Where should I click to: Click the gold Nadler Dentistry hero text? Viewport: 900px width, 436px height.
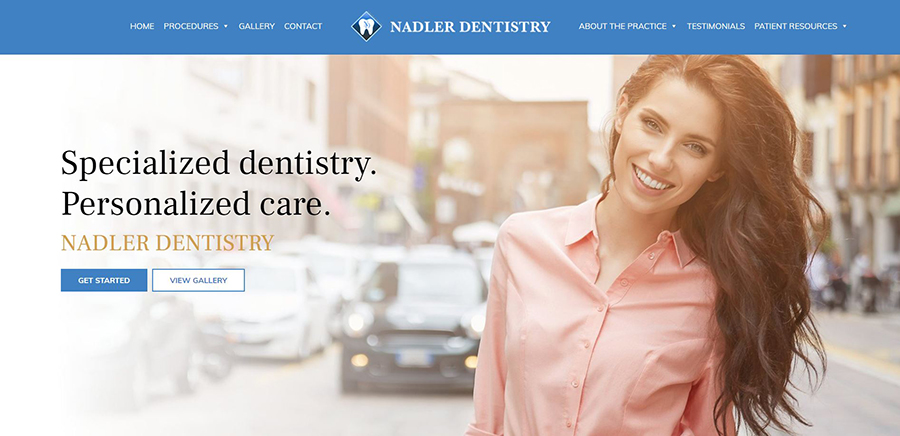[x=168, y=243]
